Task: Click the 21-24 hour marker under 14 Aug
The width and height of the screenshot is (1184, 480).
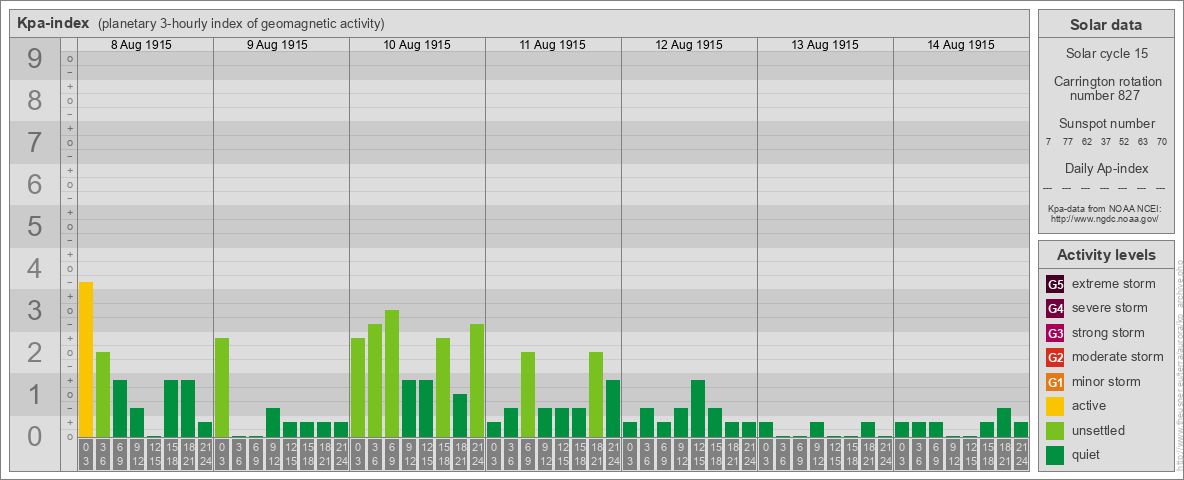Action: pyautogui.click(x=1021, y=455)
